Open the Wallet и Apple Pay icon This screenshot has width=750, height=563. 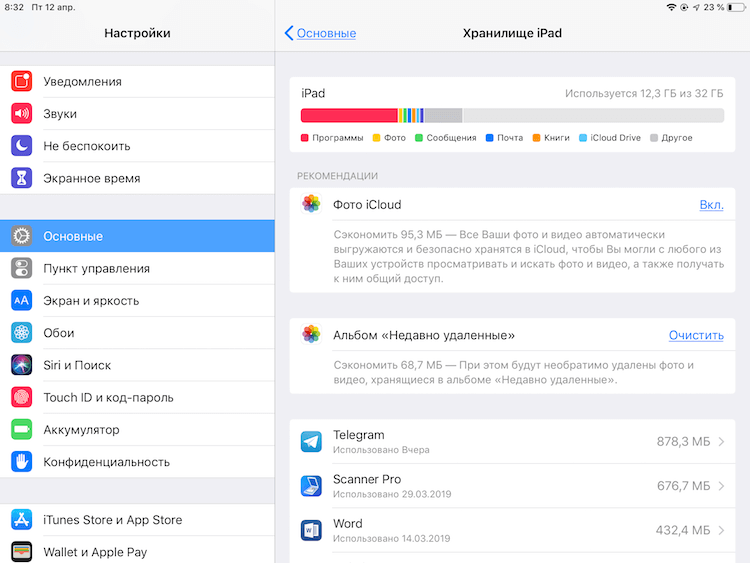point(22,552)
